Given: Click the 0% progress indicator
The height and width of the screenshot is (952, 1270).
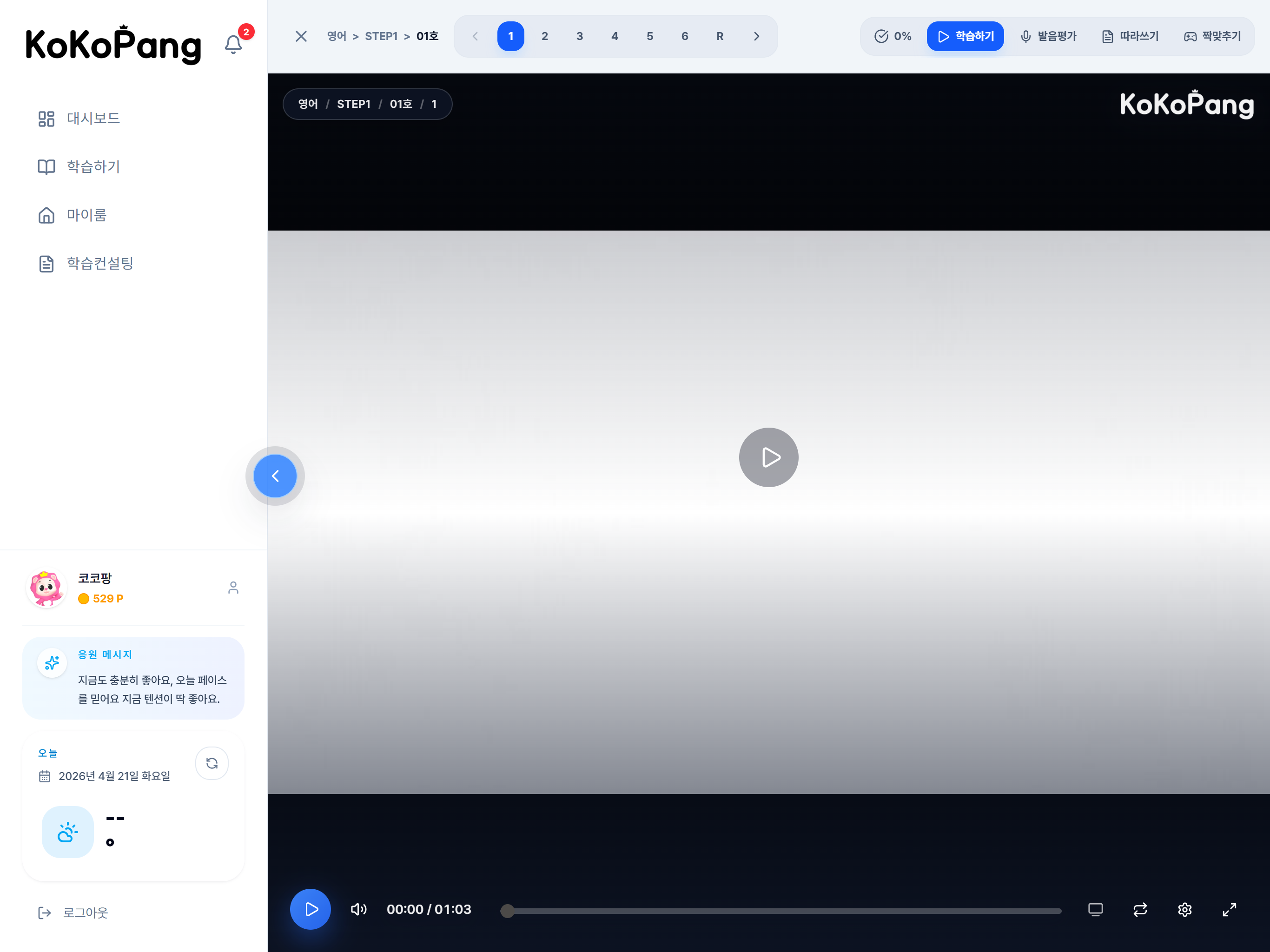Looking at the screenshot, I should point(893,36).
